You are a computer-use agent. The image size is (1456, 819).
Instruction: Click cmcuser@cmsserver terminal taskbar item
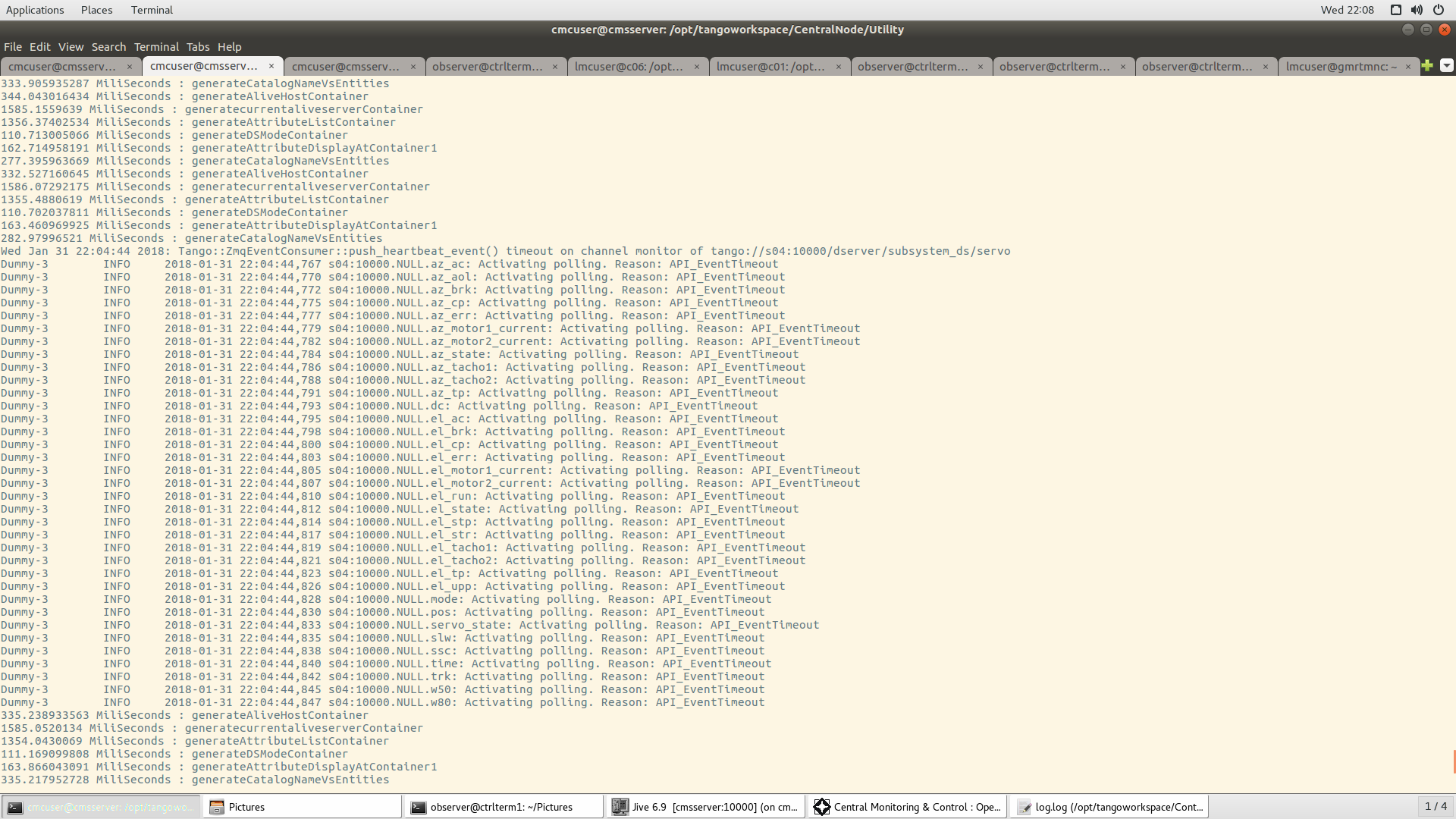102,807
